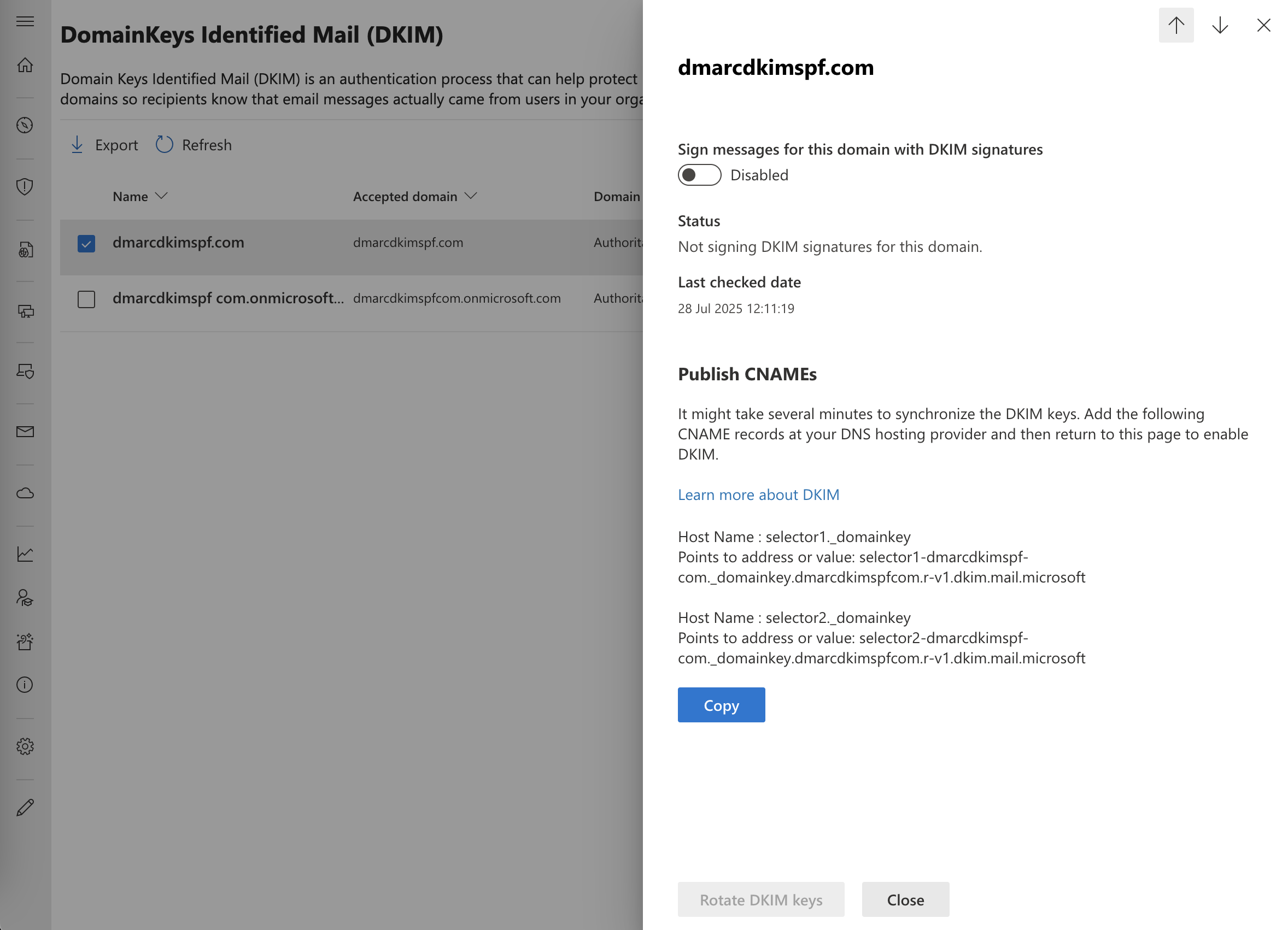Go to Home in sidebar
This screenshot has height=930, width=1288.
25,64
